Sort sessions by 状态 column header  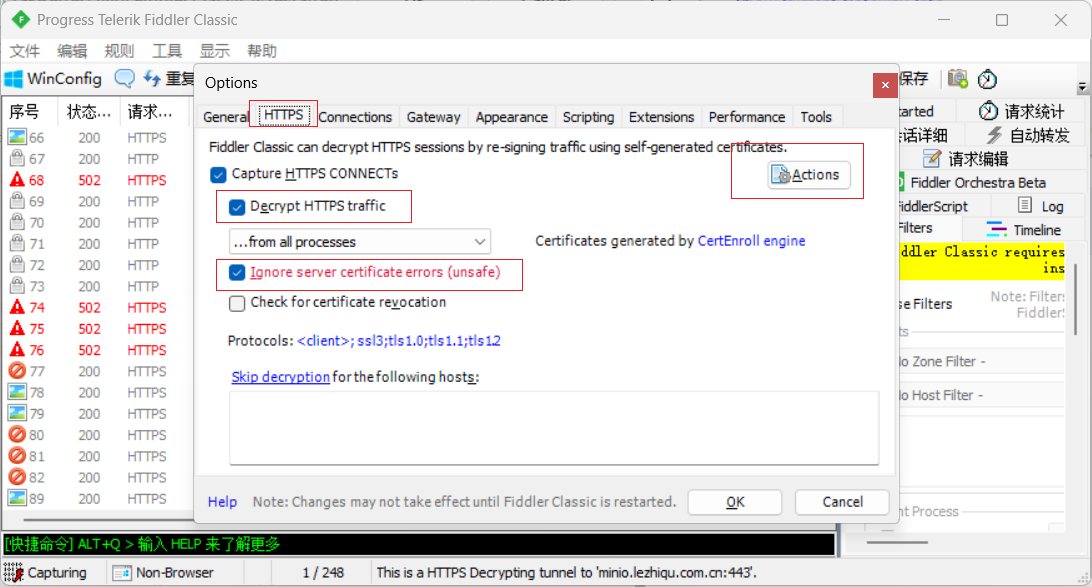(88, 111)
